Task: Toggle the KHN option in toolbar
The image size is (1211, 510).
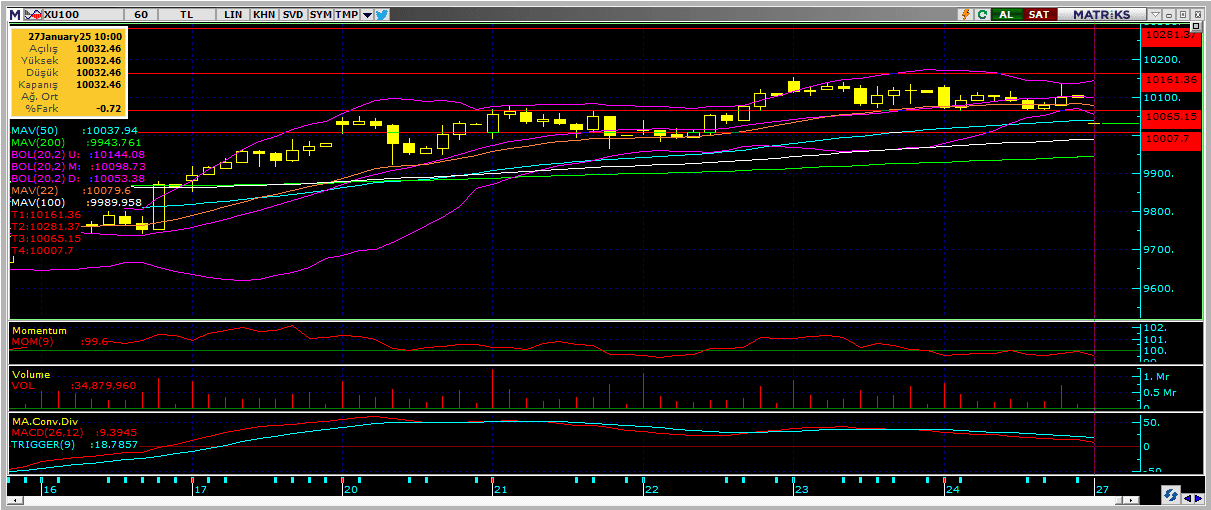Action: point(264,15)
